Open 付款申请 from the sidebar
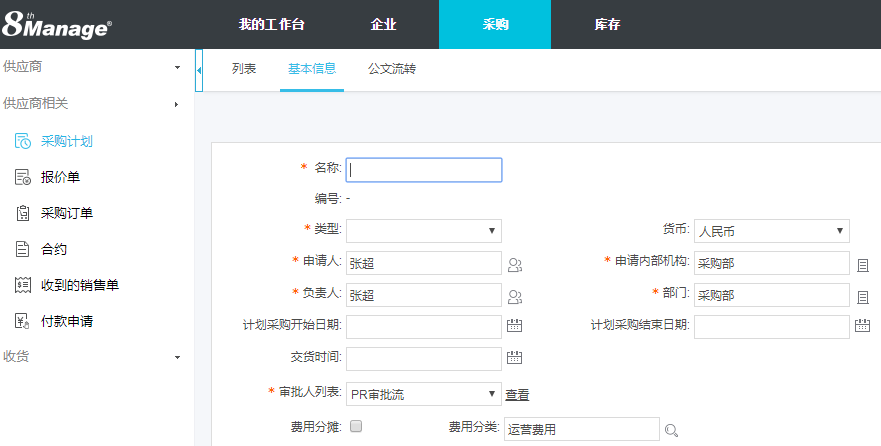The width and height of the screenshot is (881, 446). click(x=67, y=321)
